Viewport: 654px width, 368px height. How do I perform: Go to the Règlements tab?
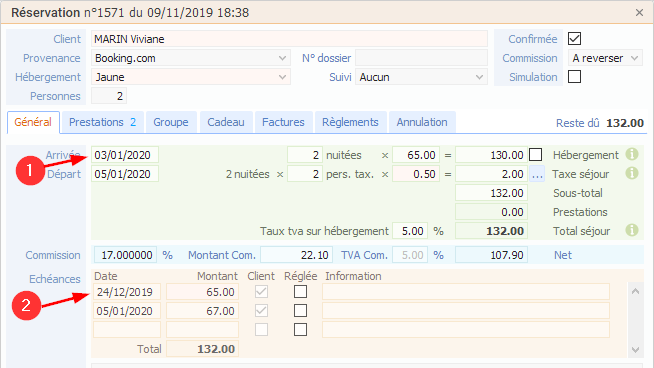(350, 122)
